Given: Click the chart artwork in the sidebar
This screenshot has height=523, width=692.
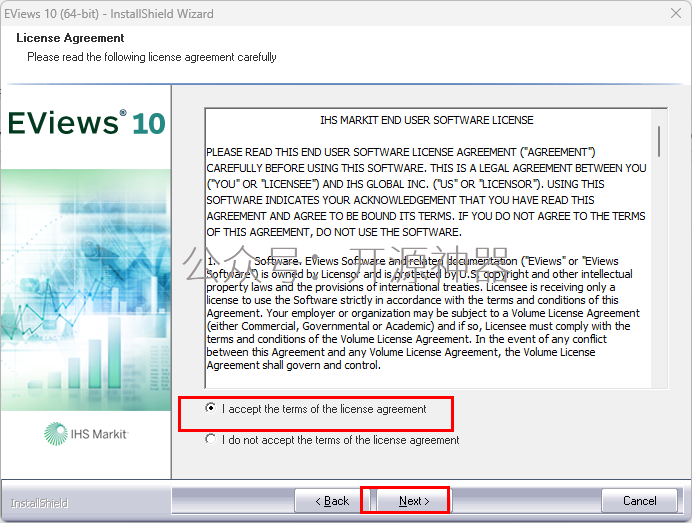Looking at the screenshot, I should [86, 290].
